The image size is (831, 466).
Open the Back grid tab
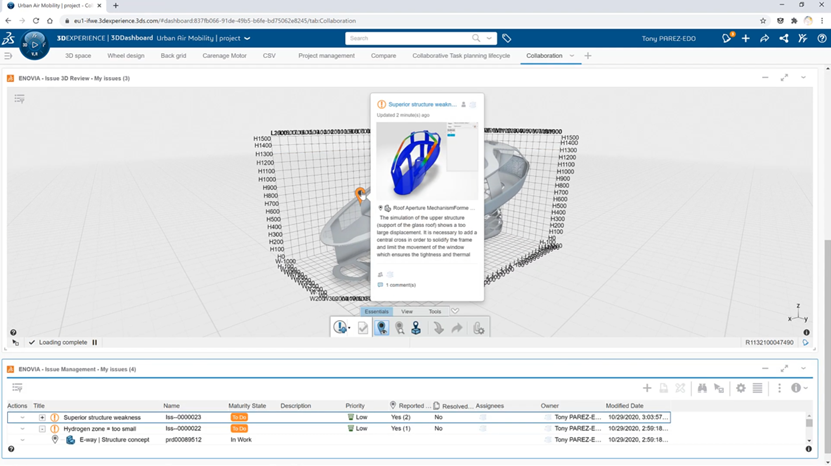click(173, 56)
